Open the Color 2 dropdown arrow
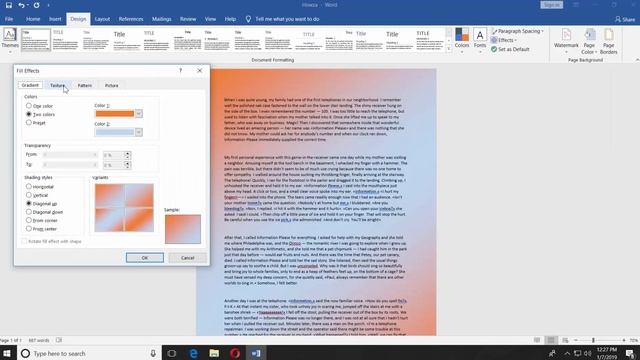The image size is (640, 360). click(x=139, y=132)
